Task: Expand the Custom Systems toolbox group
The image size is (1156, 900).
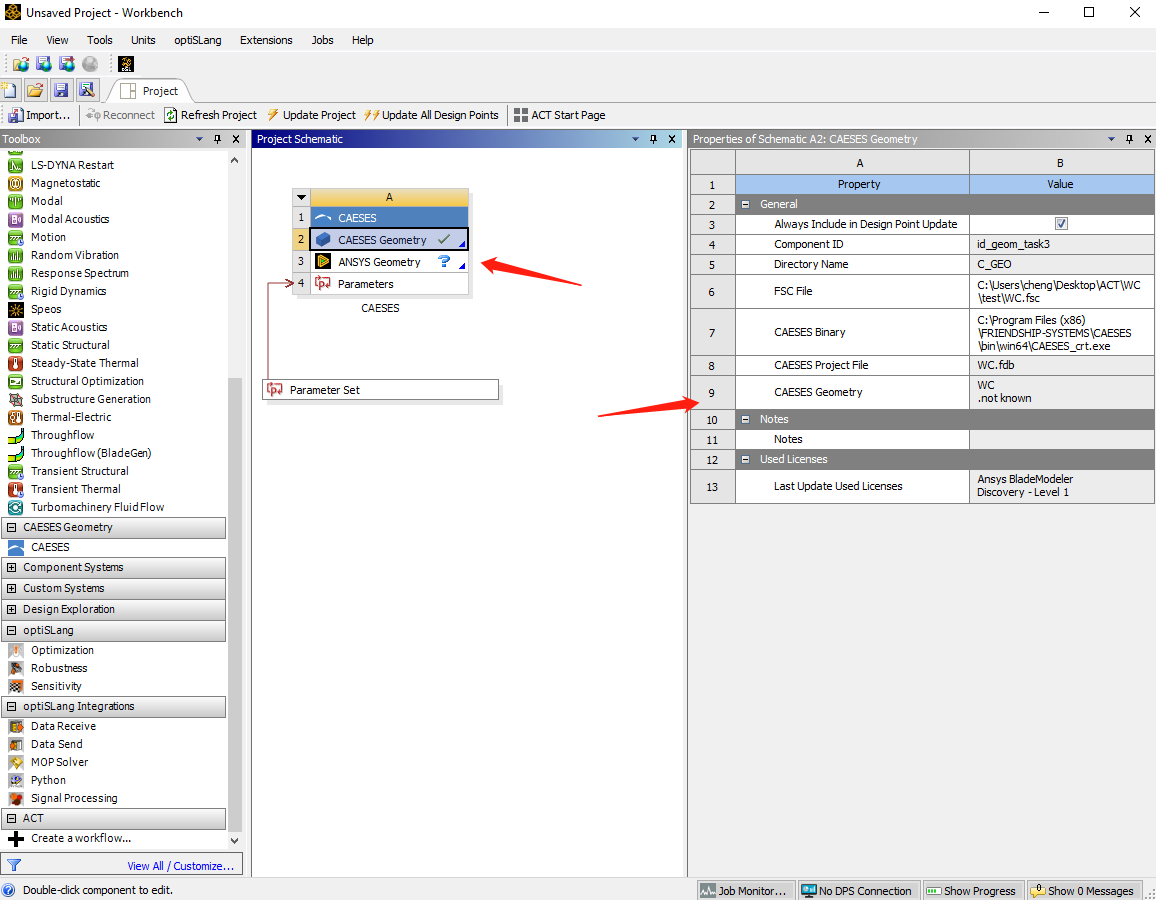Action: (x=11, y=588)
